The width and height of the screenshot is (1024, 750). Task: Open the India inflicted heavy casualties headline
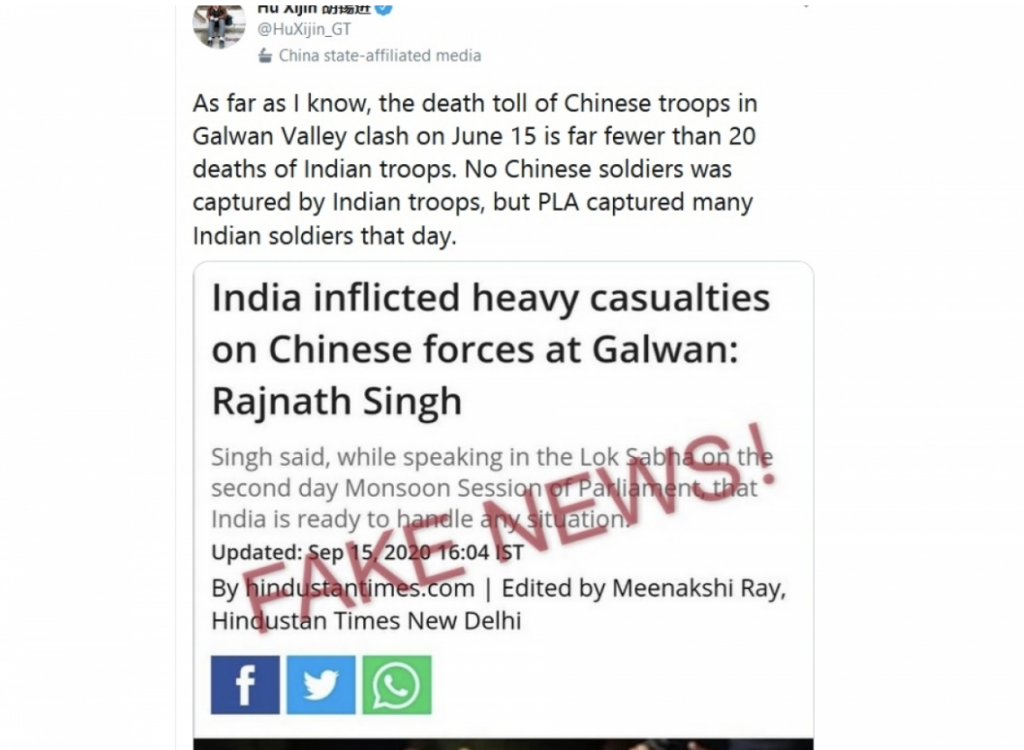click(x=491, y=350)
